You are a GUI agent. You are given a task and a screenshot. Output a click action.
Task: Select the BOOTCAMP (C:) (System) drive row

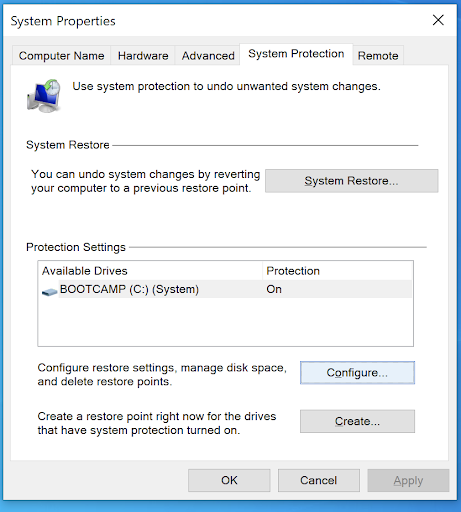[x=226, y=289]
